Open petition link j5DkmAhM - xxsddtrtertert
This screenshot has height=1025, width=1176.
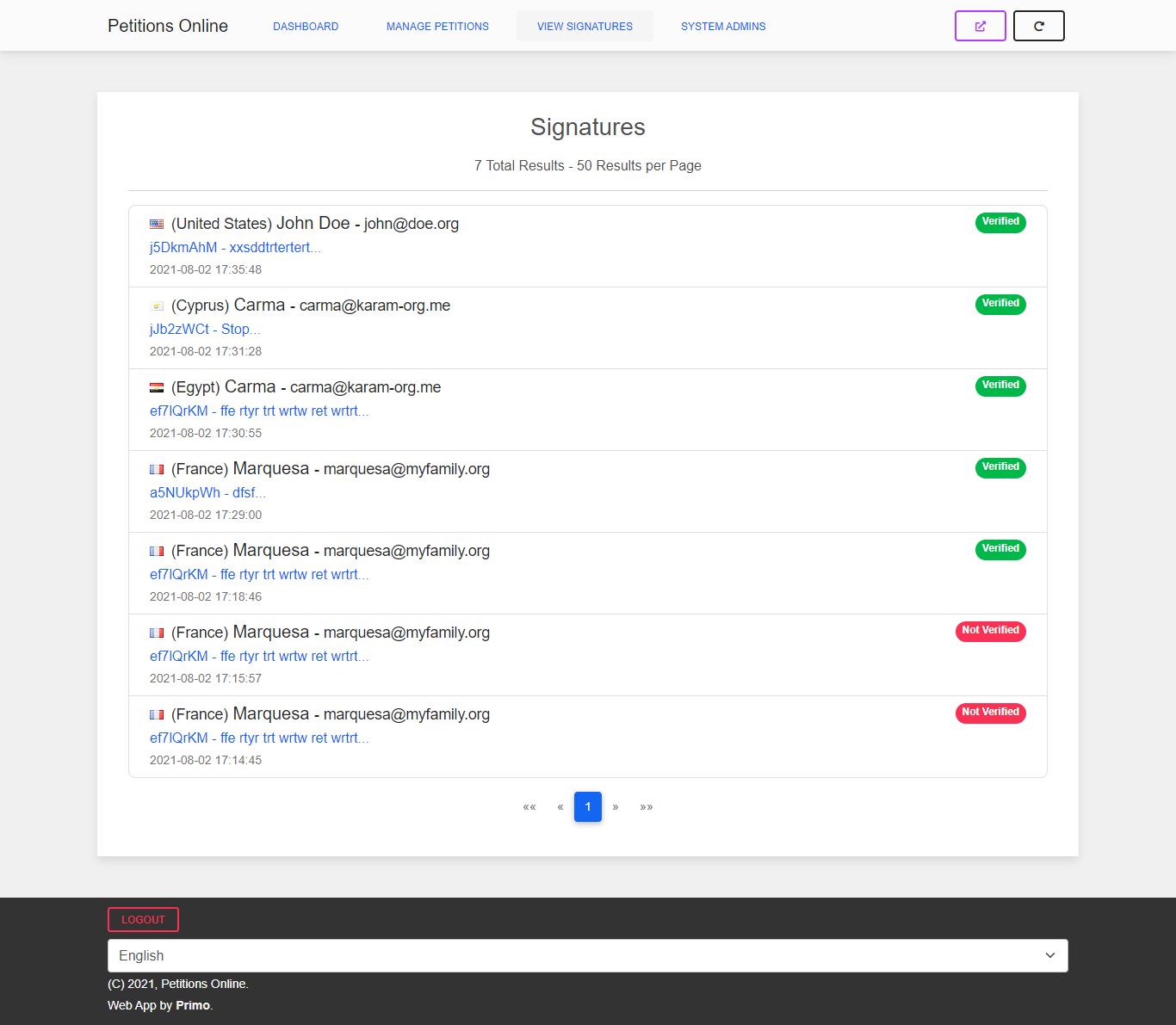(x=235, y=247)
